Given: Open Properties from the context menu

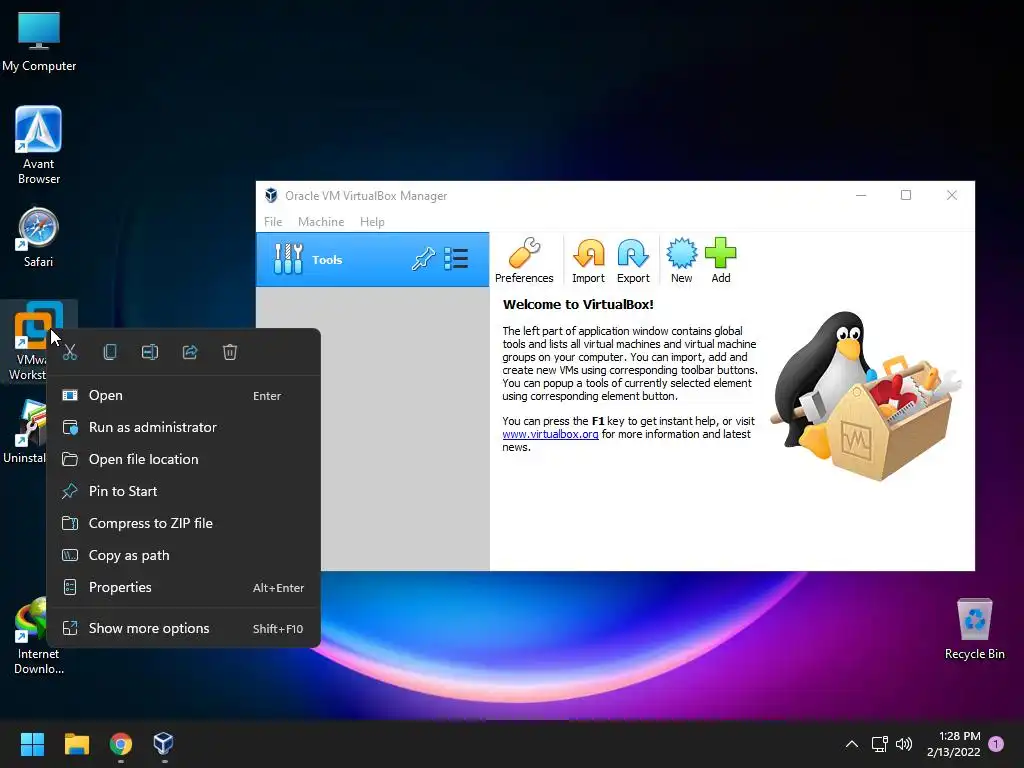Looking at the screenshot, I should pyautogui.click(x=184, y=587).
